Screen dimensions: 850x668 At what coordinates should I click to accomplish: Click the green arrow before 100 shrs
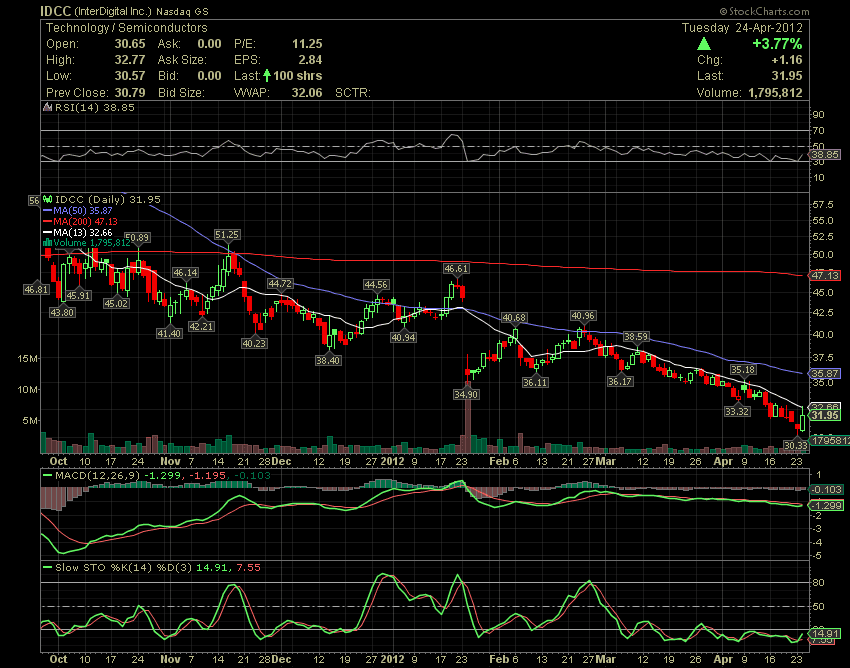267,75
